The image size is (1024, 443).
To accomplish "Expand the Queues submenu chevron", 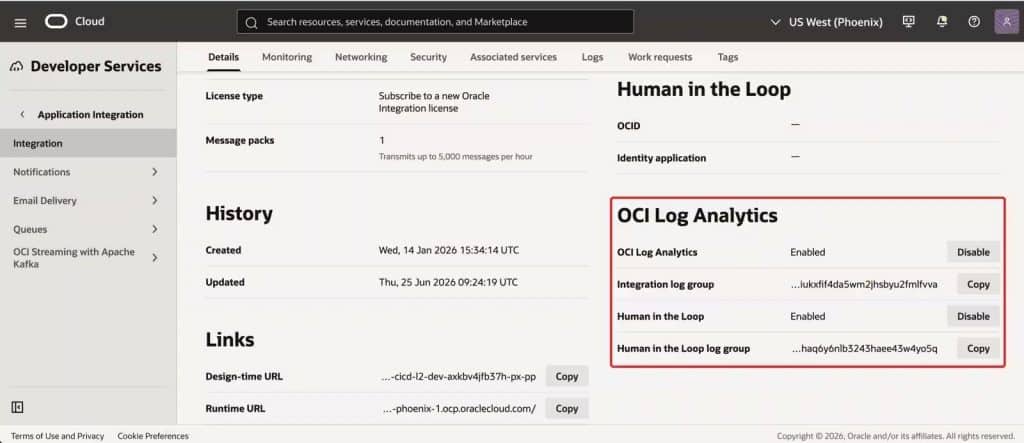I will 155,229.
